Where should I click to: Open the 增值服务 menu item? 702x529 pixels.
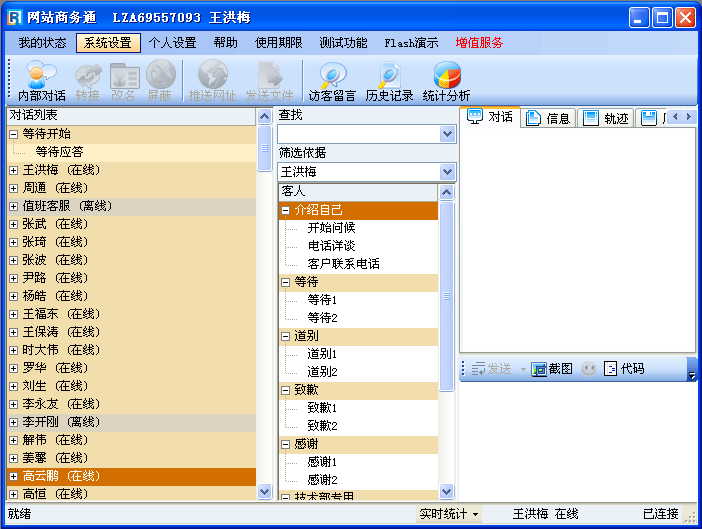click(x=479, y=43)
